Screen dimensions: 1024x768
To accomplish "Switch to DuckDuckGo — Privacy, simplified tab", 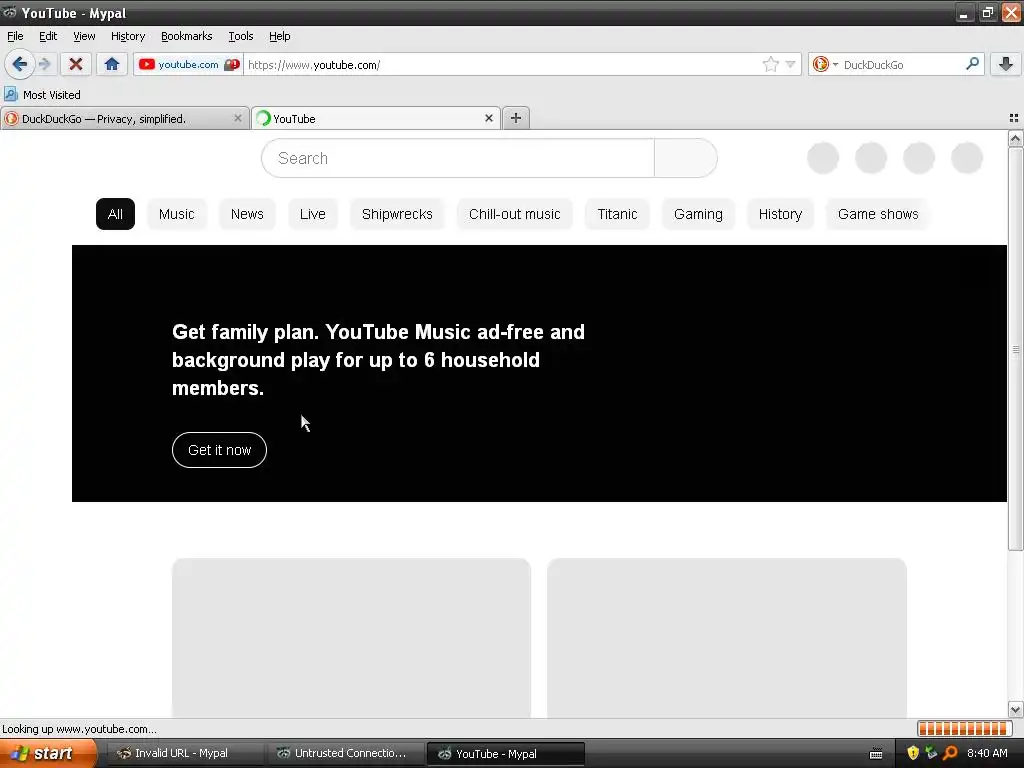I will pos(124,118).
